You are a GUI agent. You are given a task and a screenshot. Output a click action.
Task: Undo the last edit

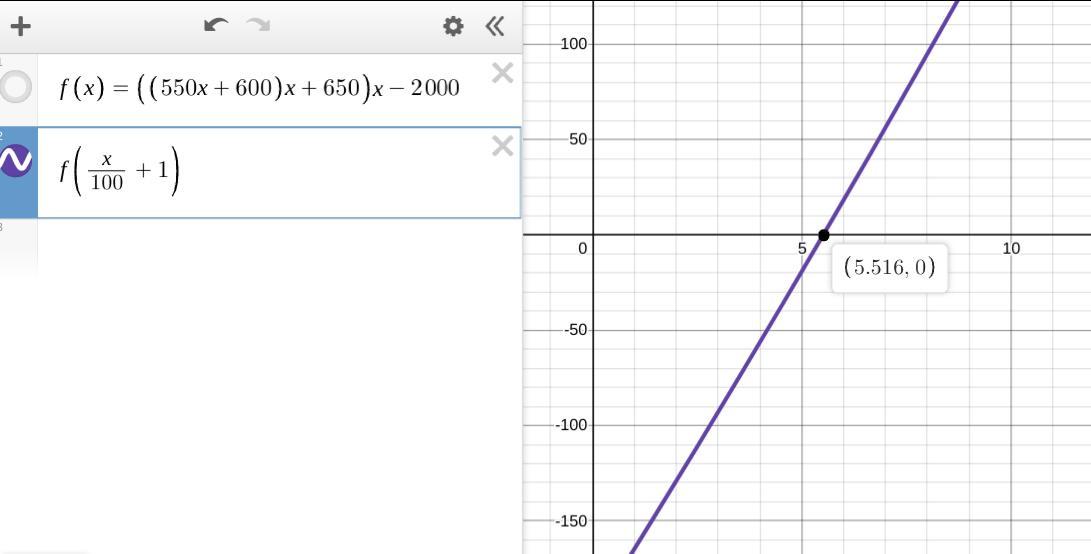[216, 26]
